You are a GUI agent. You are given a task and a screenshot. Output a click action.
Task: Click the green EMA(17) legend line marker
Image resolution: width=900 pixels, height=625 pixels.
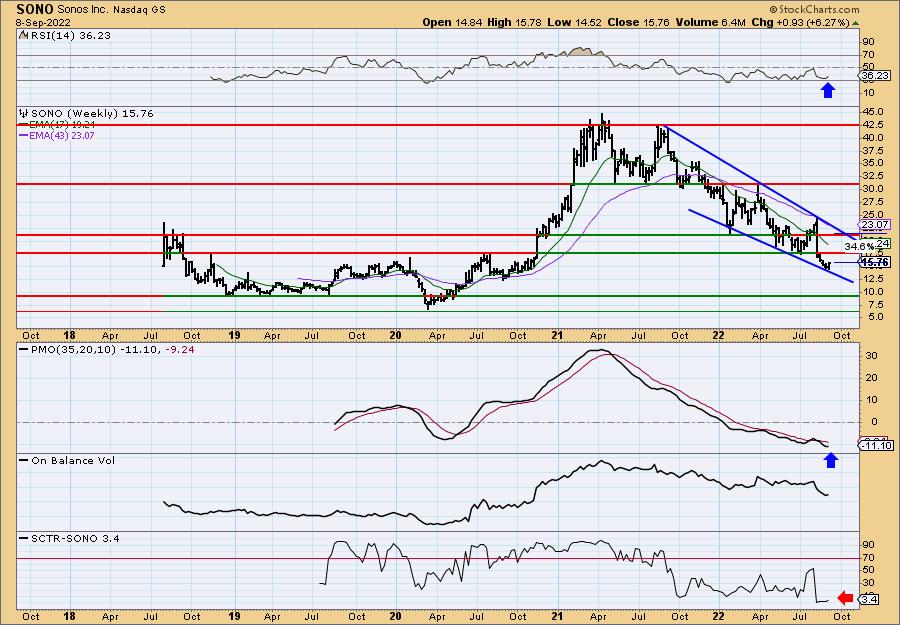[x=25, y=125]
